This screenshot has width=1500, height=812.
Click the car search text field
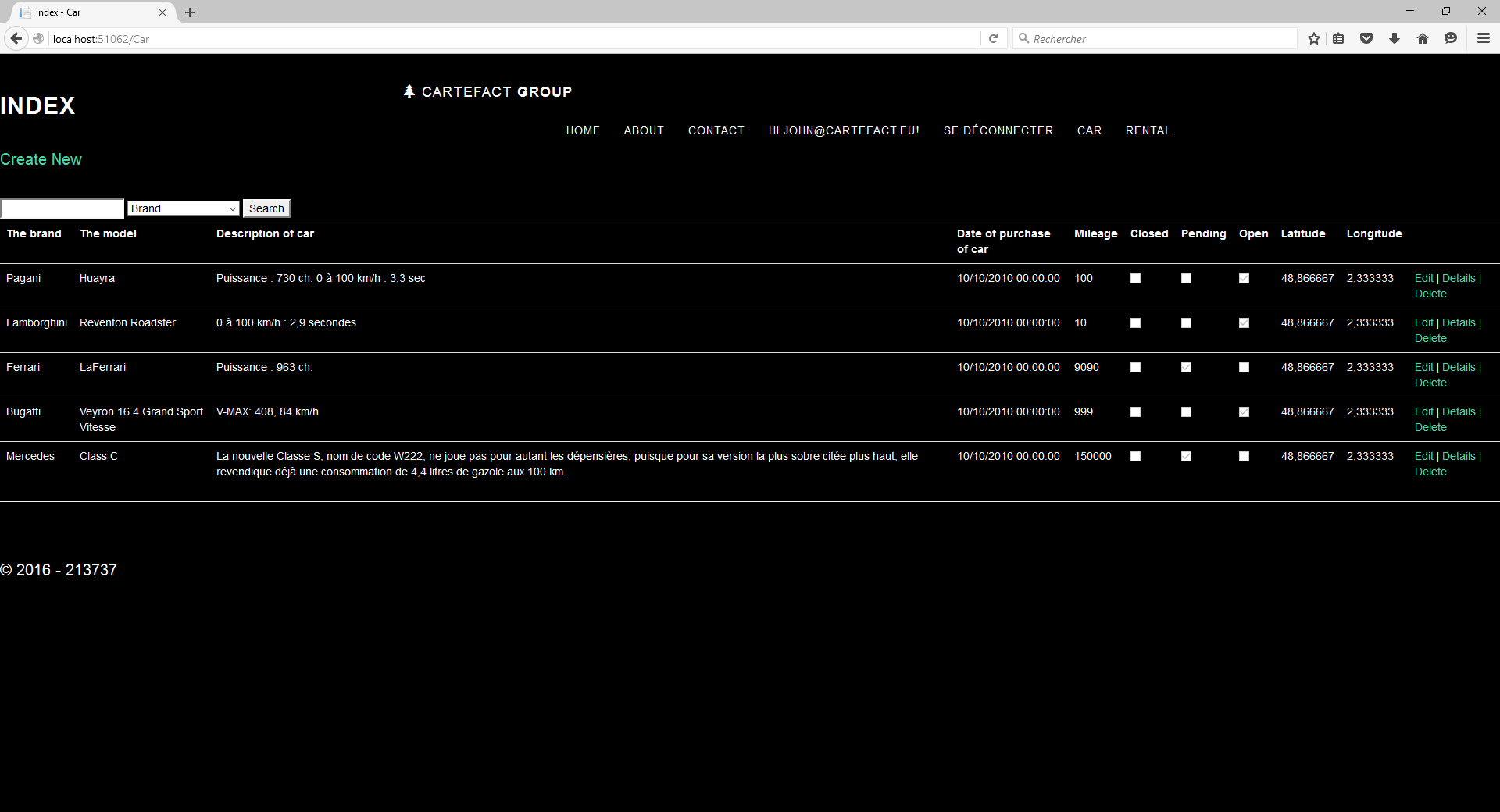coord(62,208)
